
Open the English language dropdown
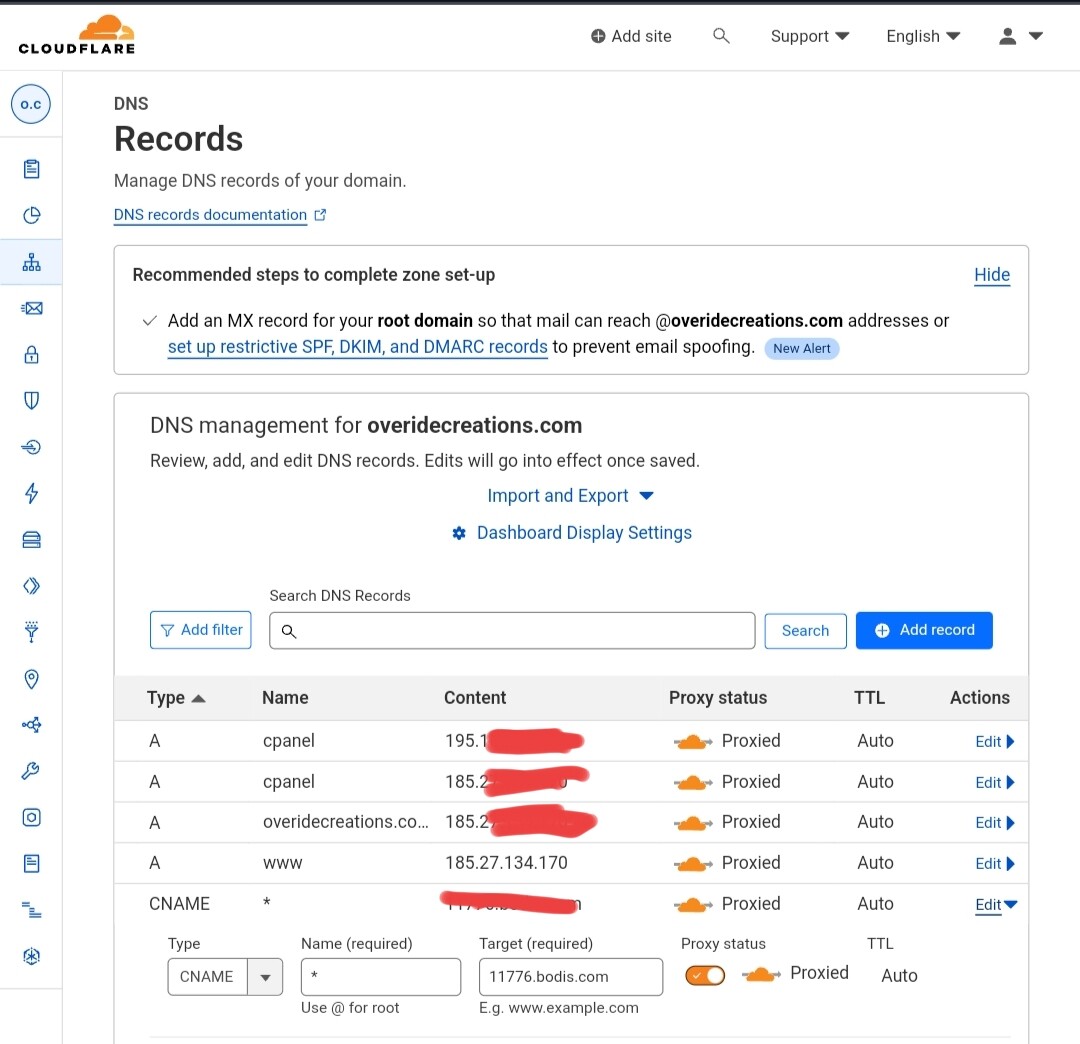click(x=923, y=36)
